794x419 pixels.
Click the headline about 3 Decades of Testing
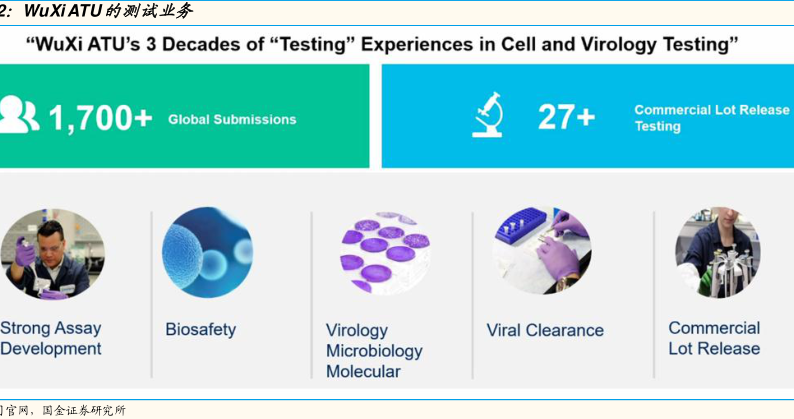(x=382, y=45)
